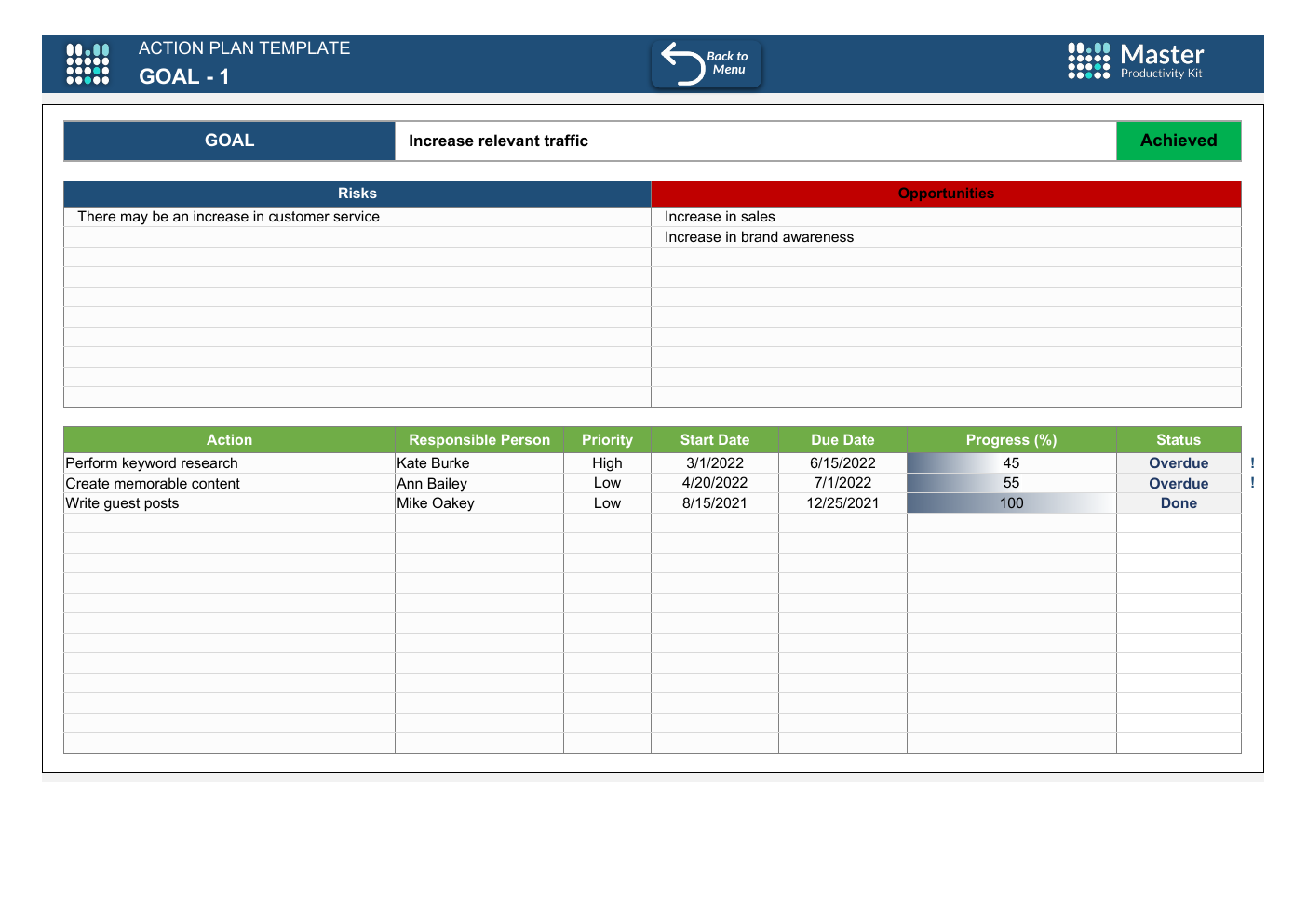
Task: Click the 'GOAL - 1' heading
Action: tap(184, 77)
